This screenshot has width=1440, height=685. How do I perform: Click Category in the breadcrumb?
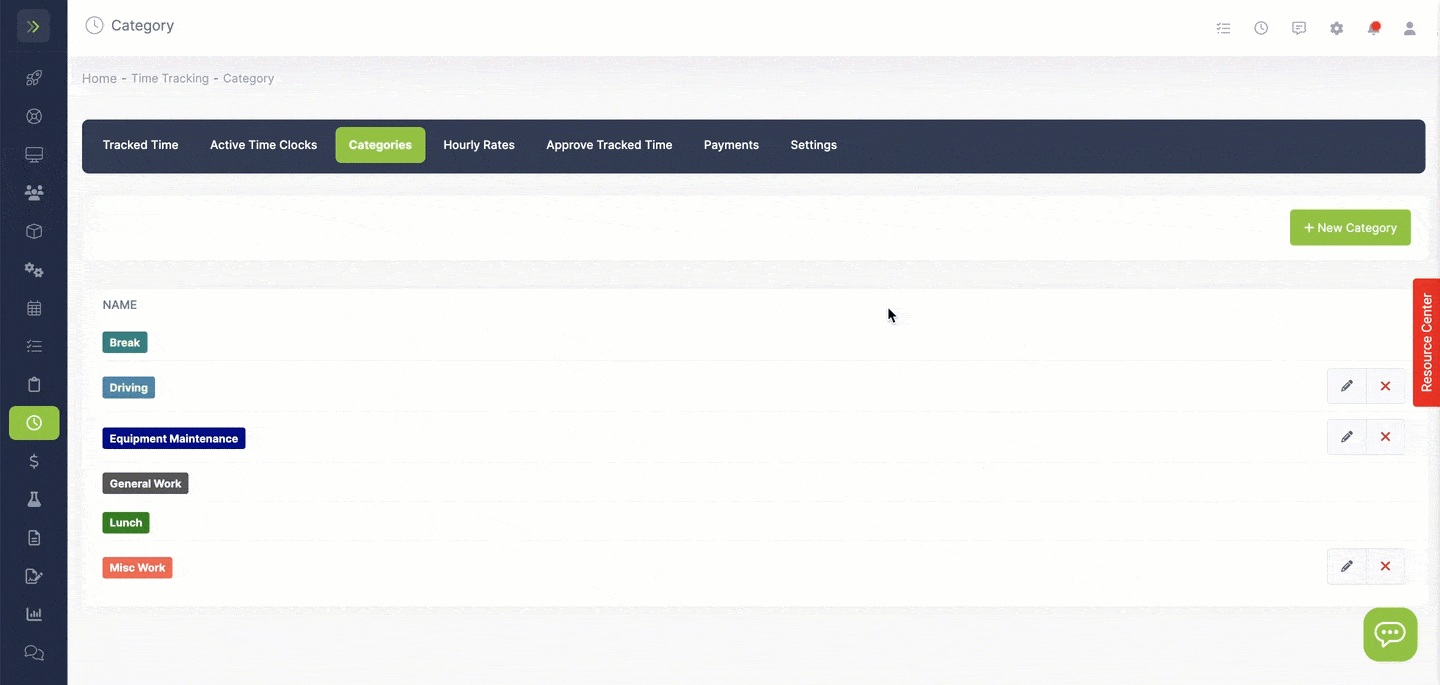tap(248, 78)
